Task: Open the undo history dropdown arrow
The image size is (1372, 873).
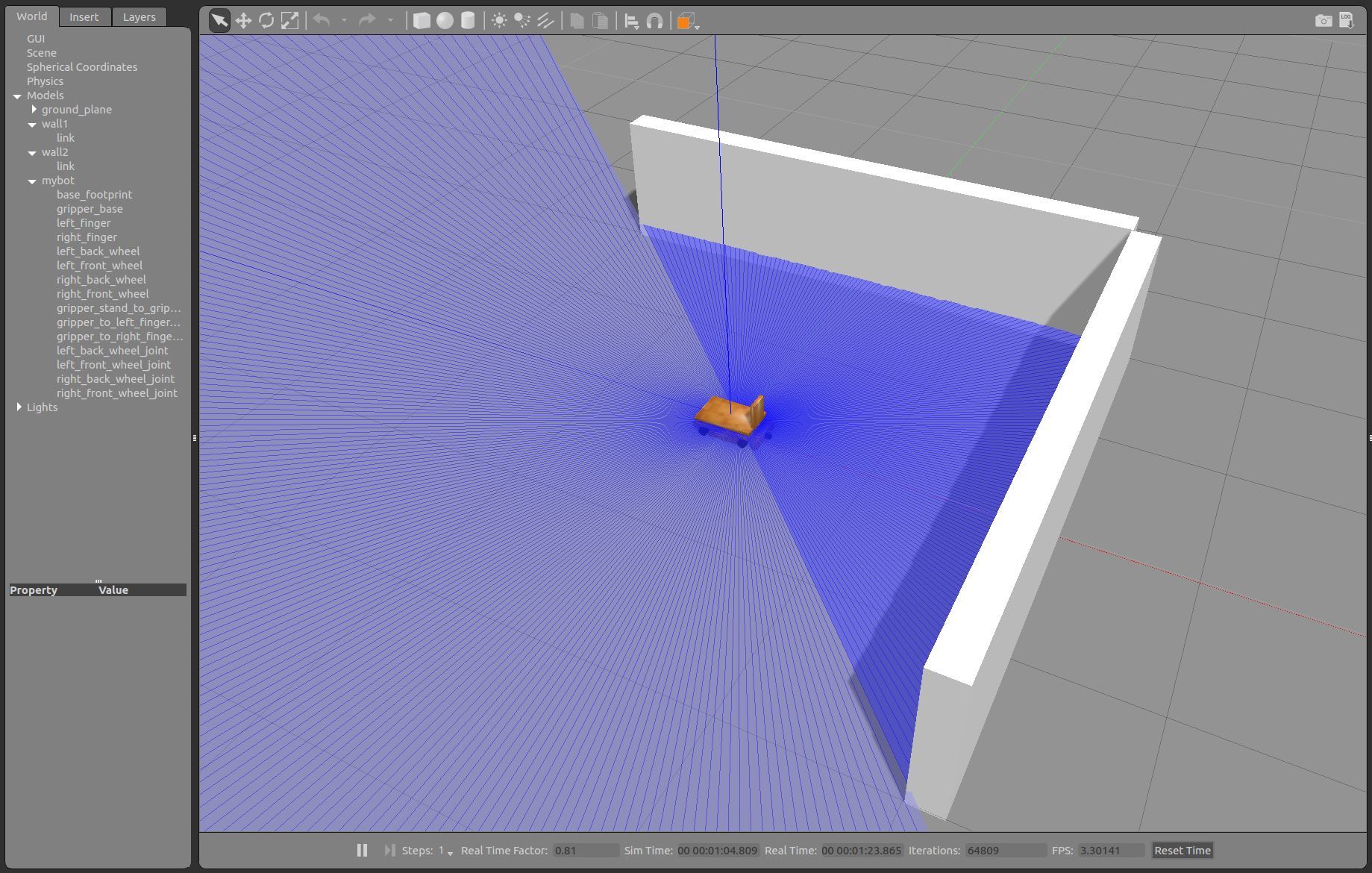Action: (344, 21)
